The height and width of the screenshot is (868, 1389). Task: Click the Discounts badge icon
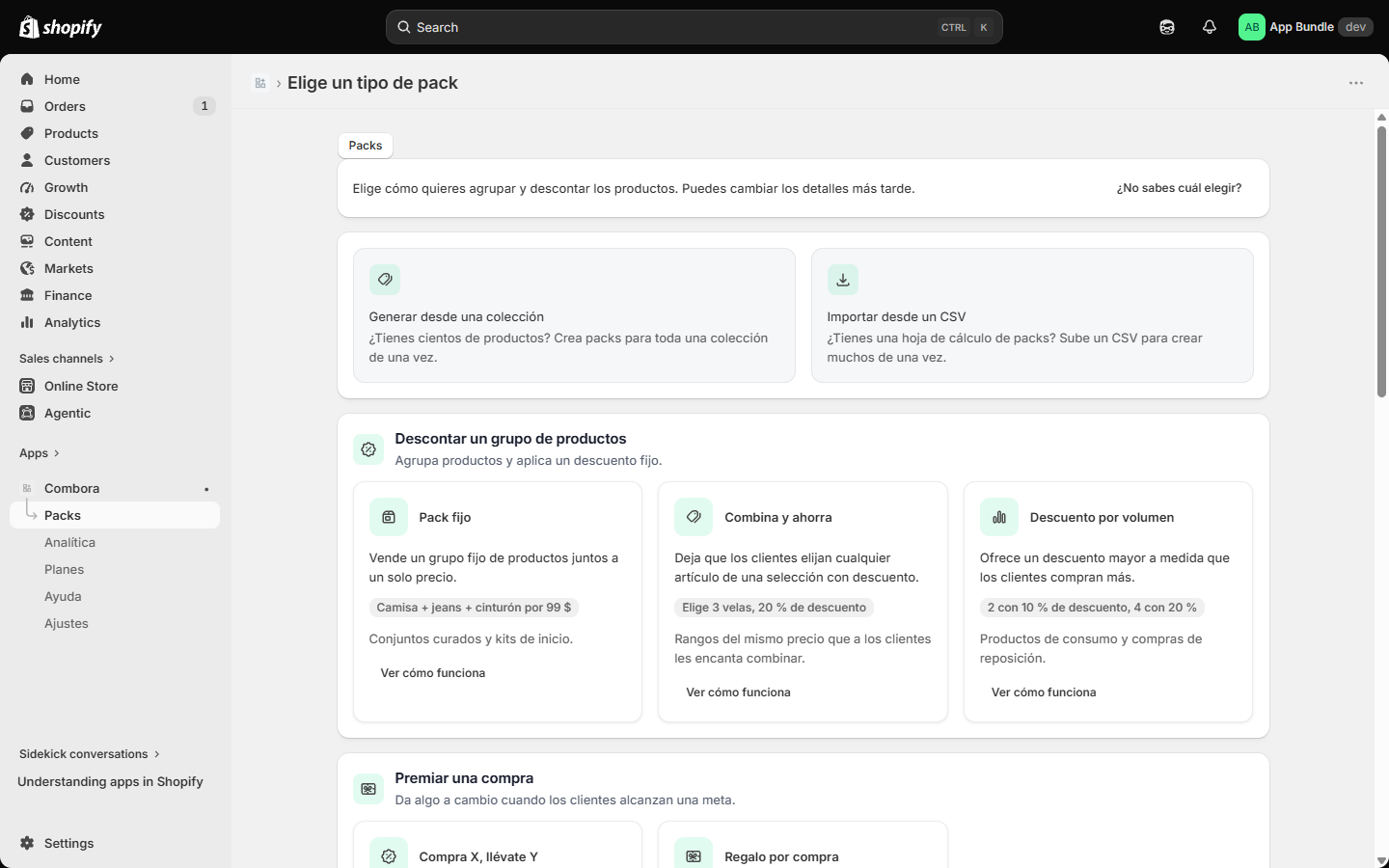[27, 214]
